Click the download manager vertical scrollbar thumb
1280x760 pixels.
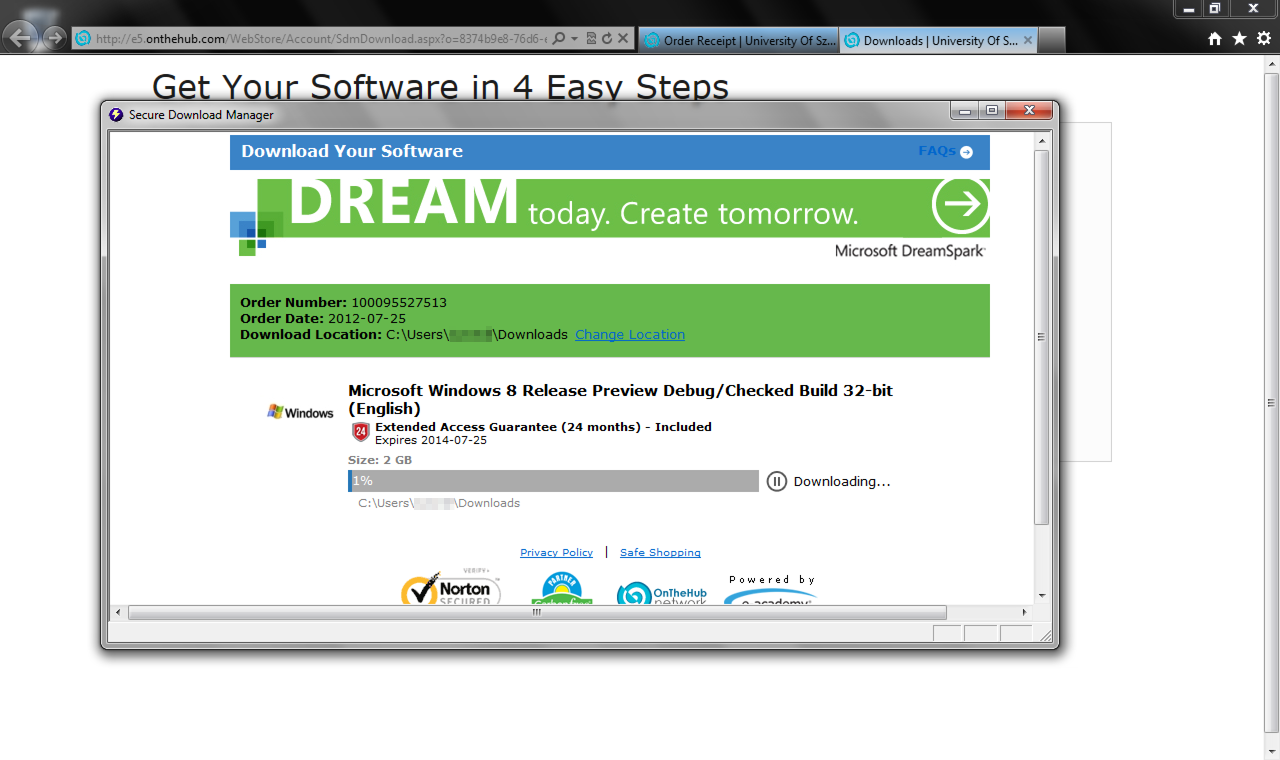[1042, 337]
